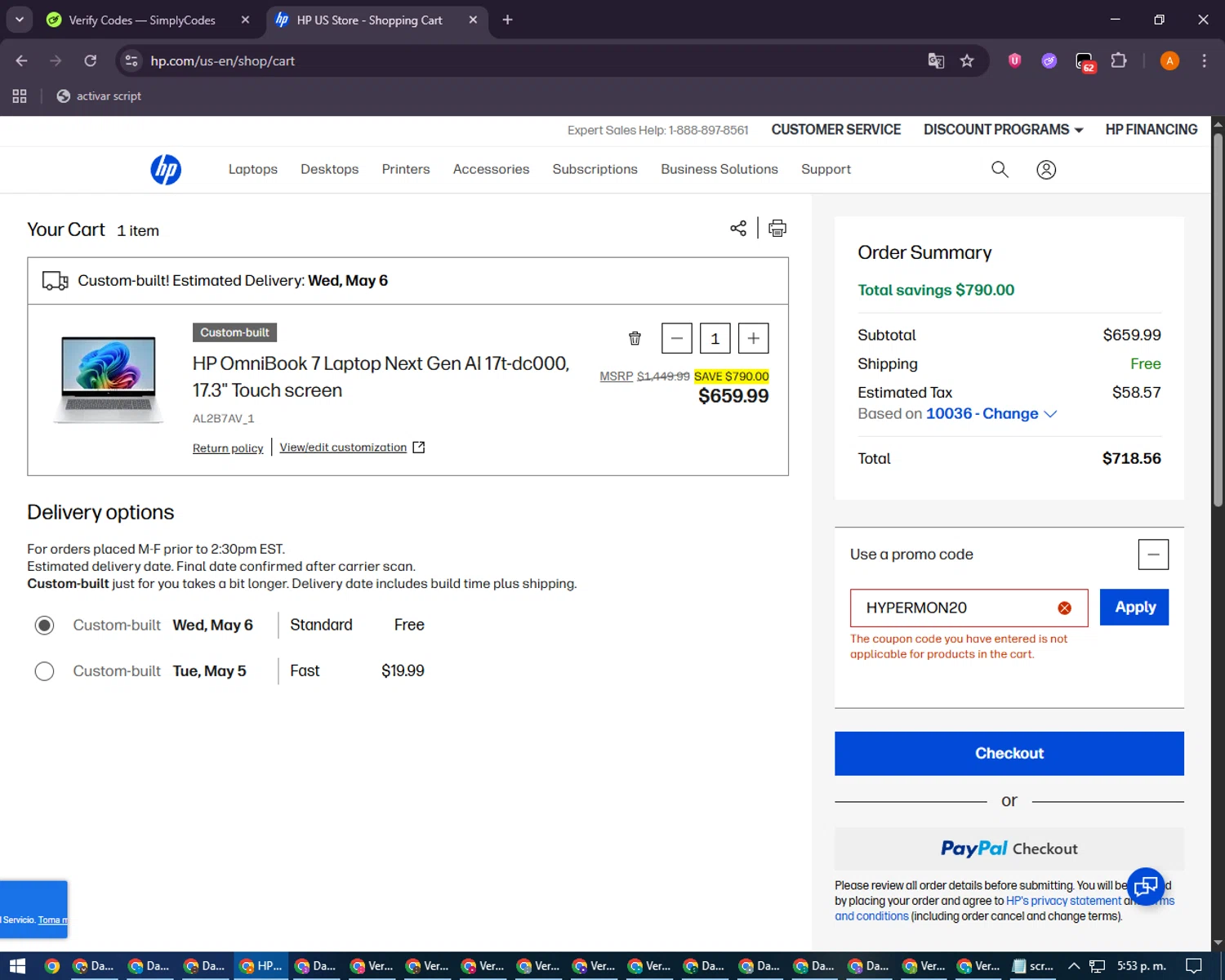Share the cart via share icon
Viewport: 1225px width, 980px height.
pyautogui.click(x=738, y=228)
